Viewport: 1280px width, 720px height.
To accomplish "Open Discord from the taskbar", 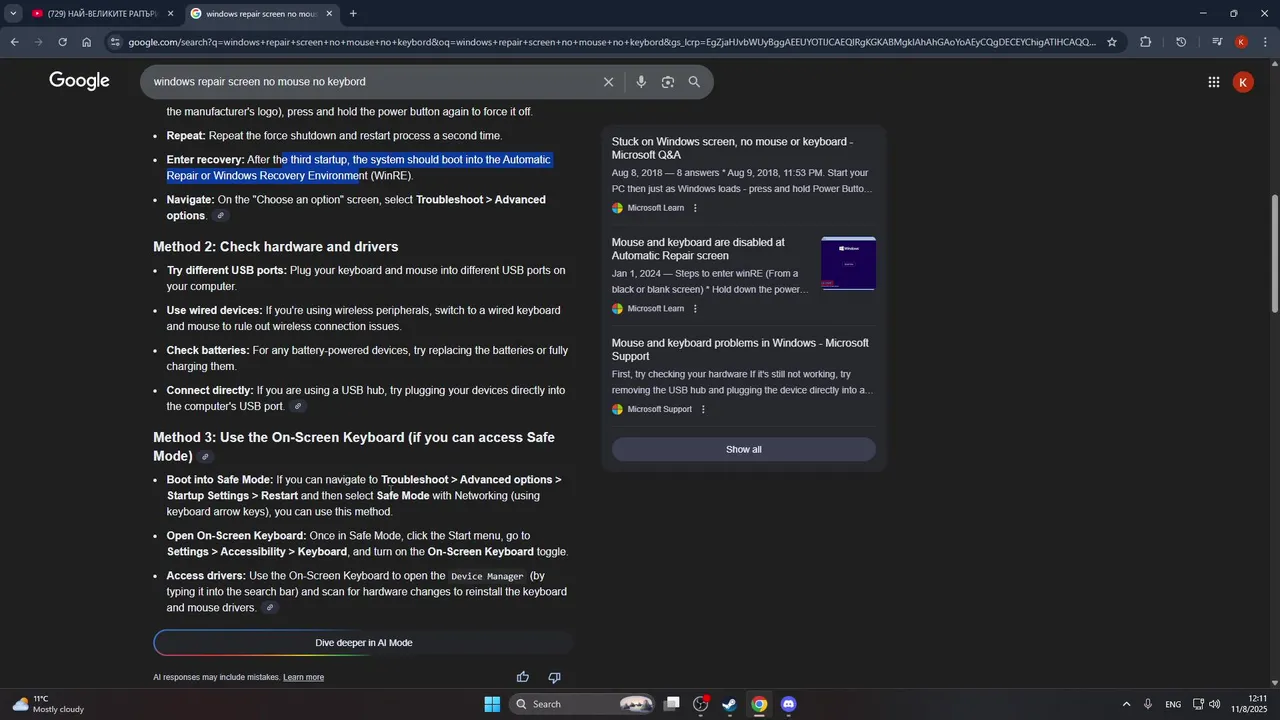I will 788,704.
